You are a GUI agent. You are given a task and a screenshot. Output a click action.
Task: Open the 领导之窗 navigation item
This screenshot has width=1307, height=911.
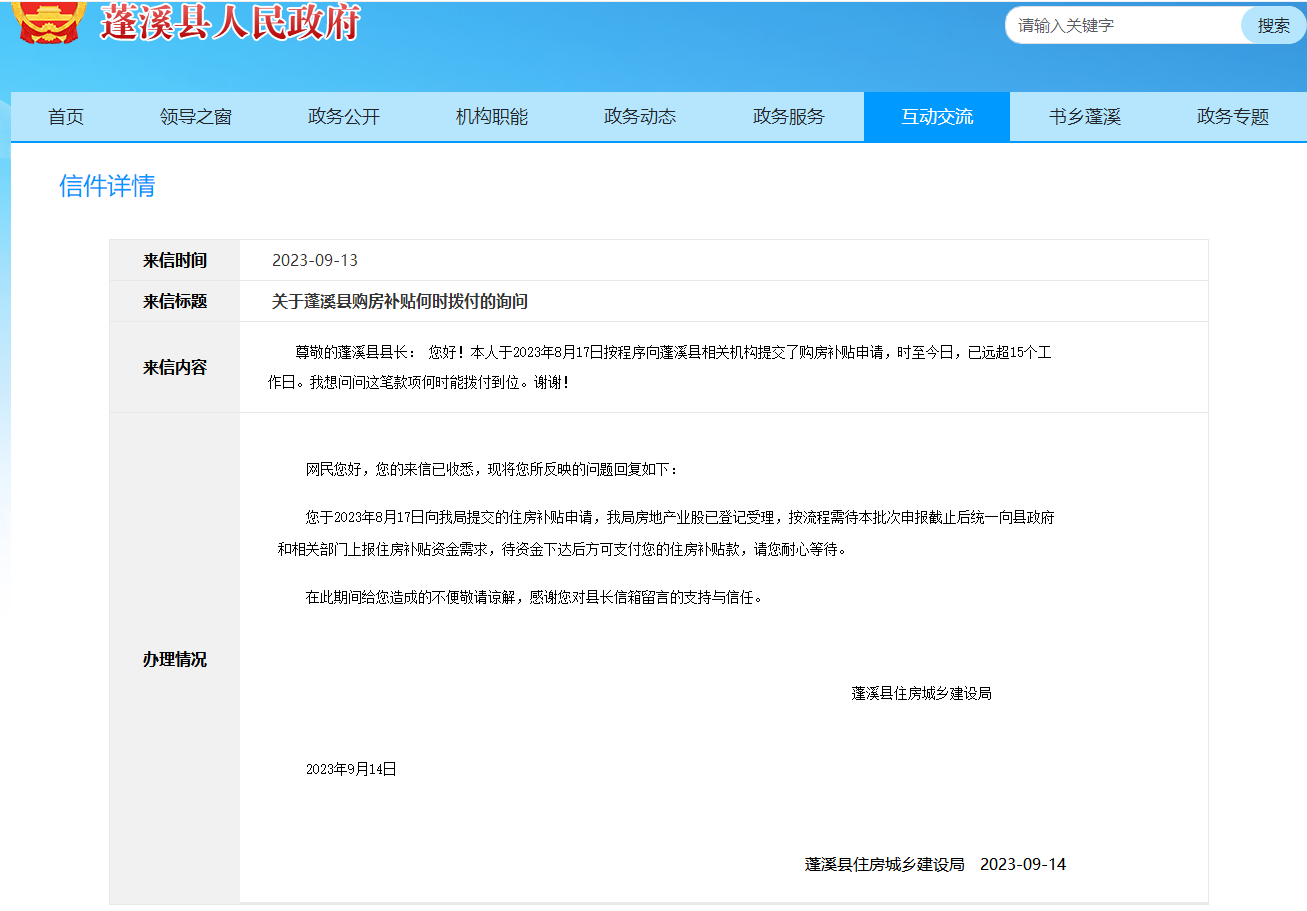point(196,117)
